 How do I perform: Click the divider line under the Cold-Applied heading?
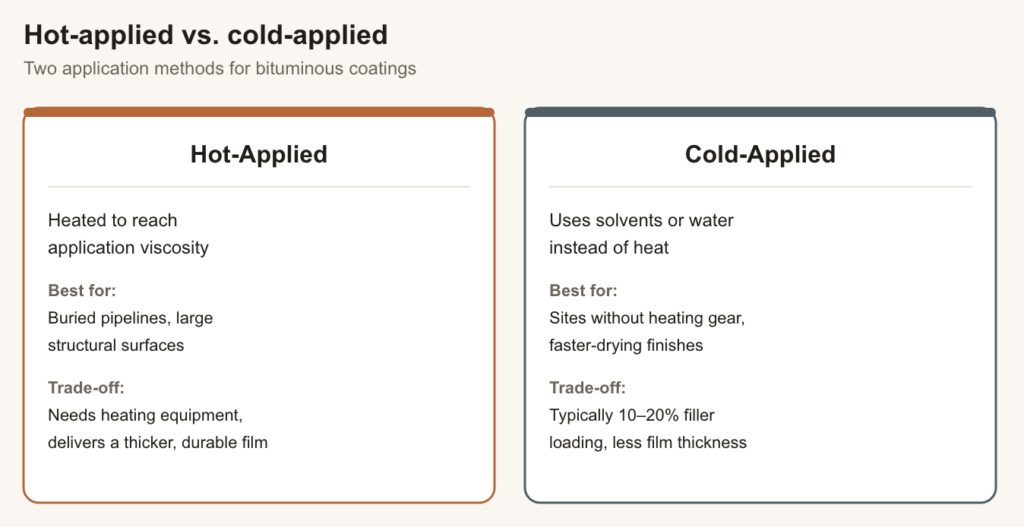760,187
